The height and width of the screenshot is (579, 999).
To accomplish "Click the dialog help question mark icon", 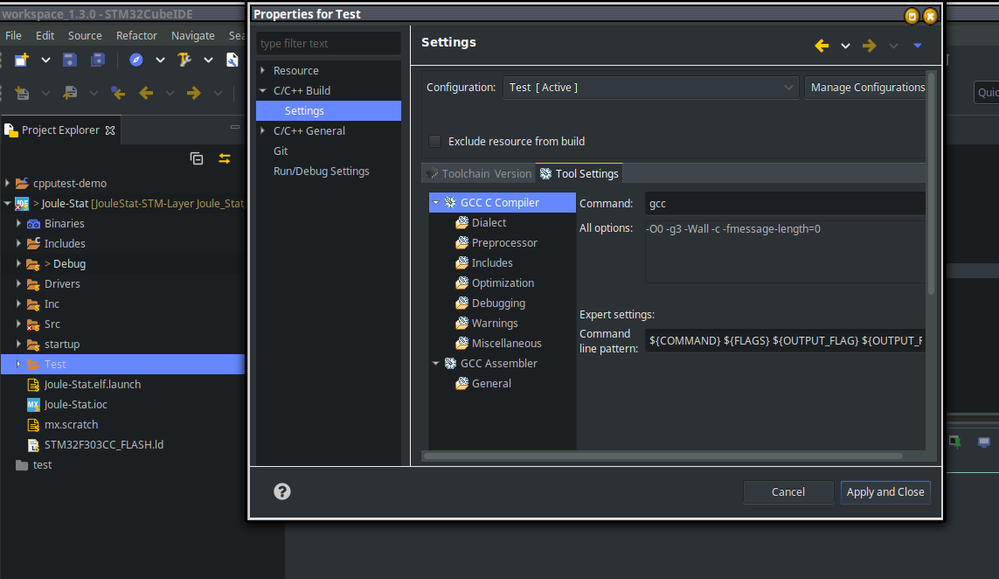I will [x=282, y=491].
